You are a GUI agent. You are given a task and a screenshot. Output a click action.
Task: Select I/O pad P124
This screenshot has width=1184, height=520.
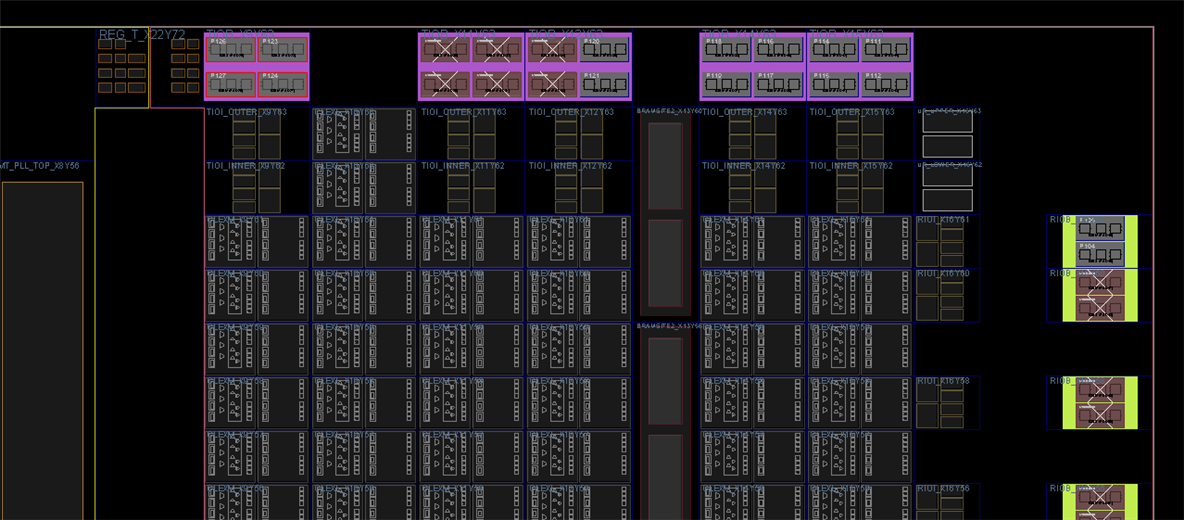pos(282,85)
